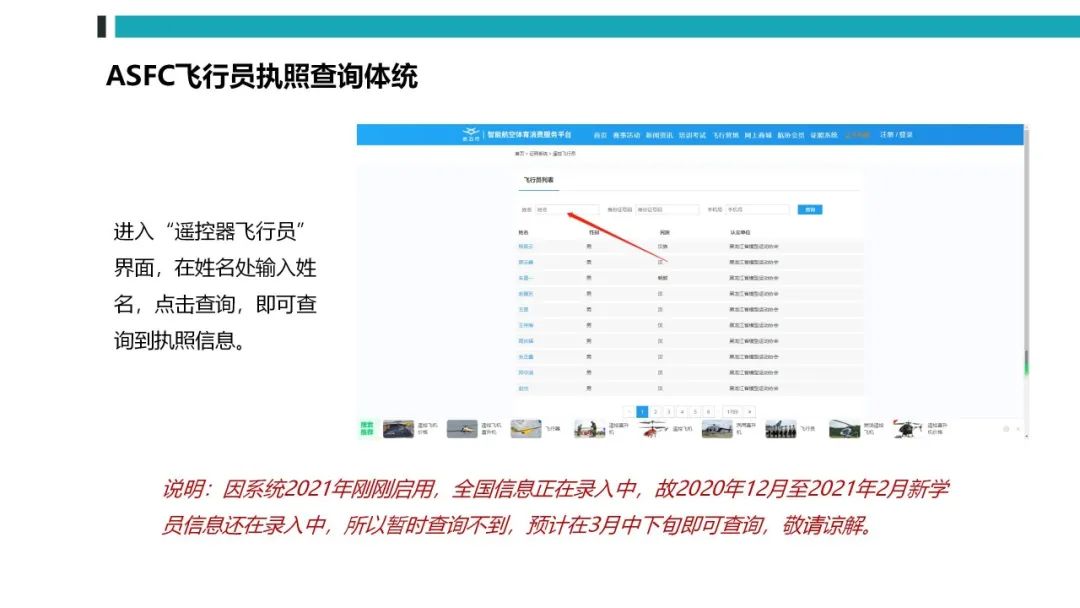Go to page 6 in the pagination

point(708,412)
